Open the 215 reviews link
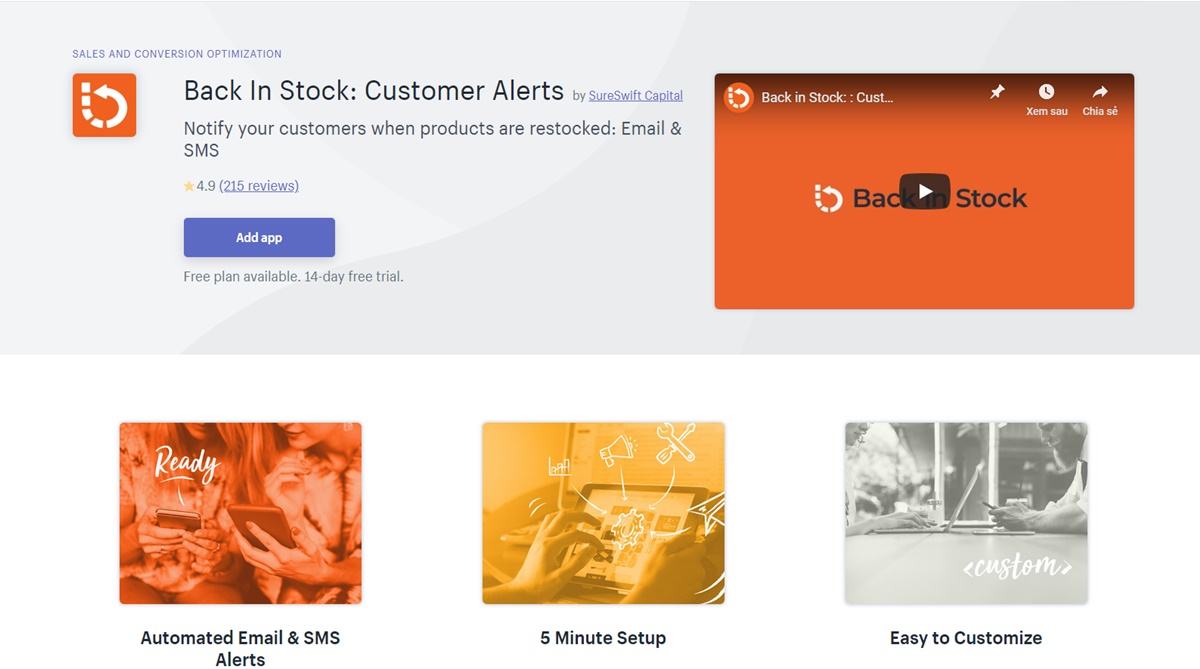Viewport: 1200px width, 669px height. click(x=259, y=186)
